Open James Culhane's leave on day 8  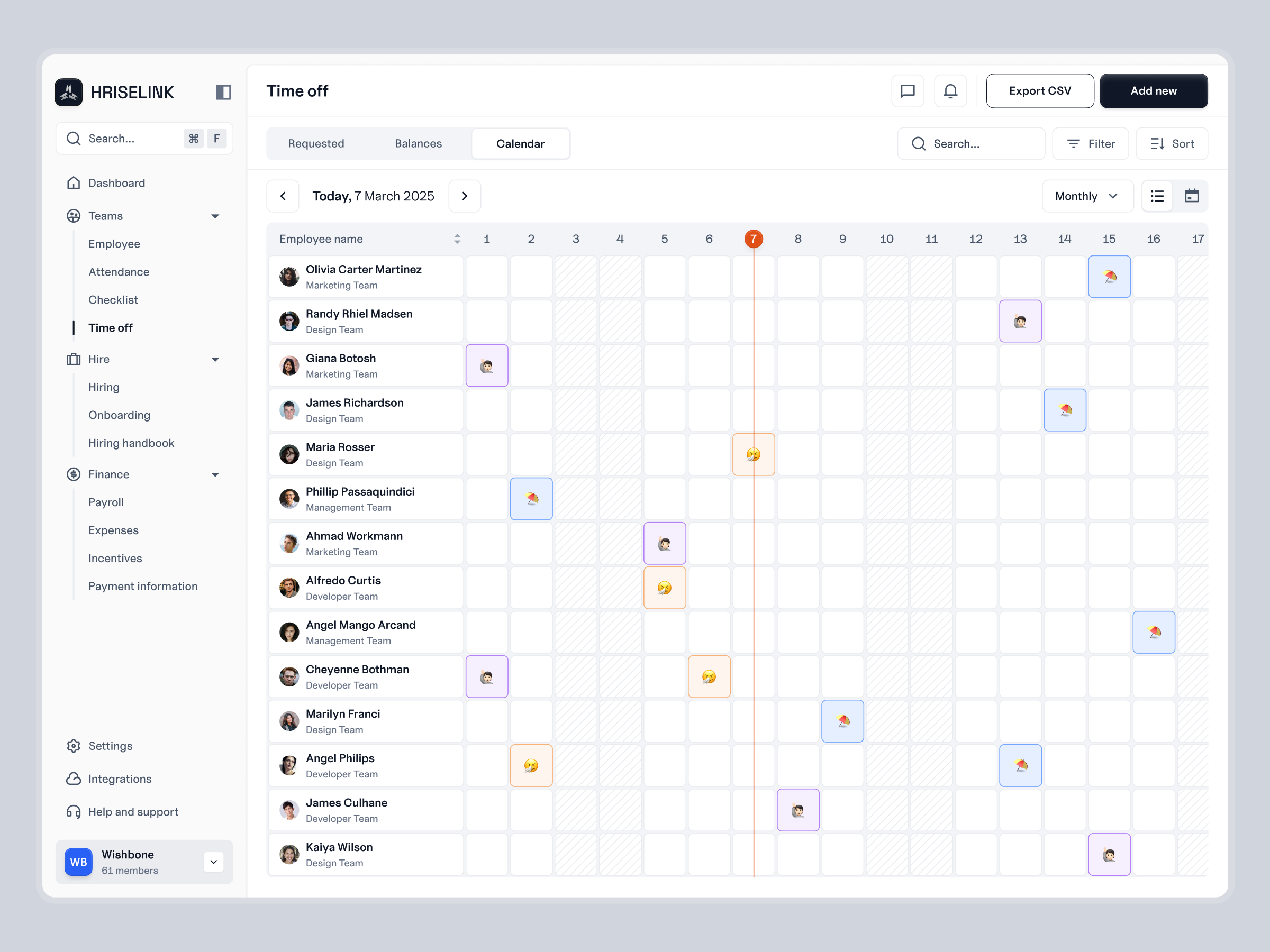click(798, 810)
